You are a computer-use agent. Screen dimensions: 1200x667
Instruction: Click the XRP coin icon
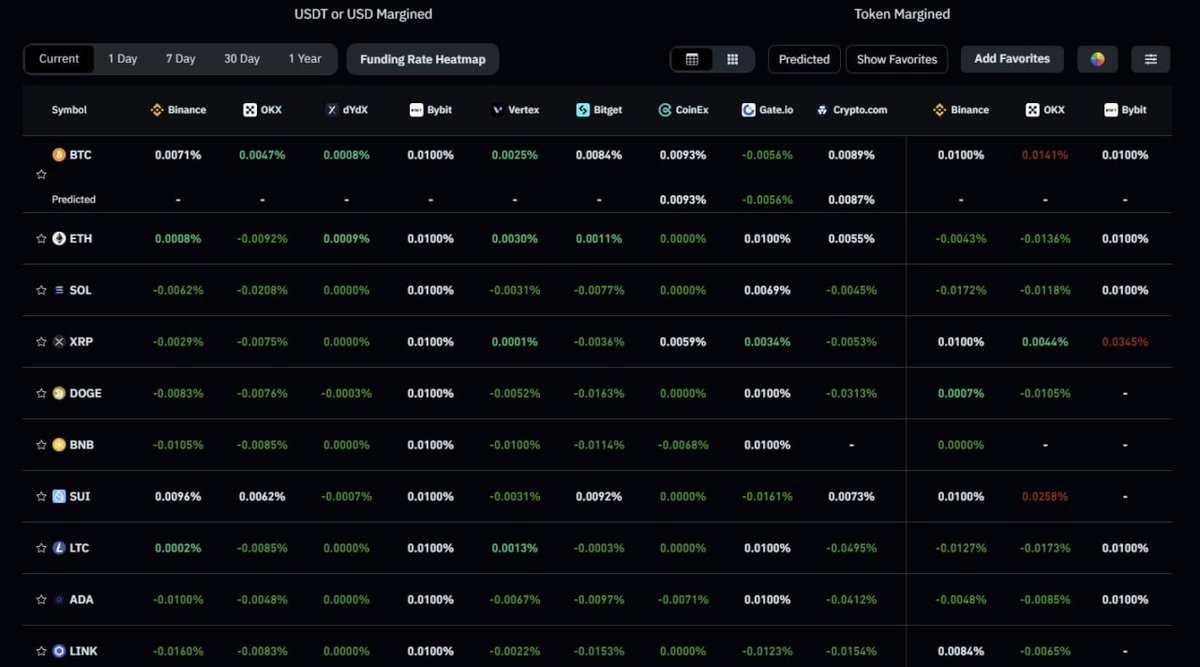pyautogui.click(x=59, y=342)
